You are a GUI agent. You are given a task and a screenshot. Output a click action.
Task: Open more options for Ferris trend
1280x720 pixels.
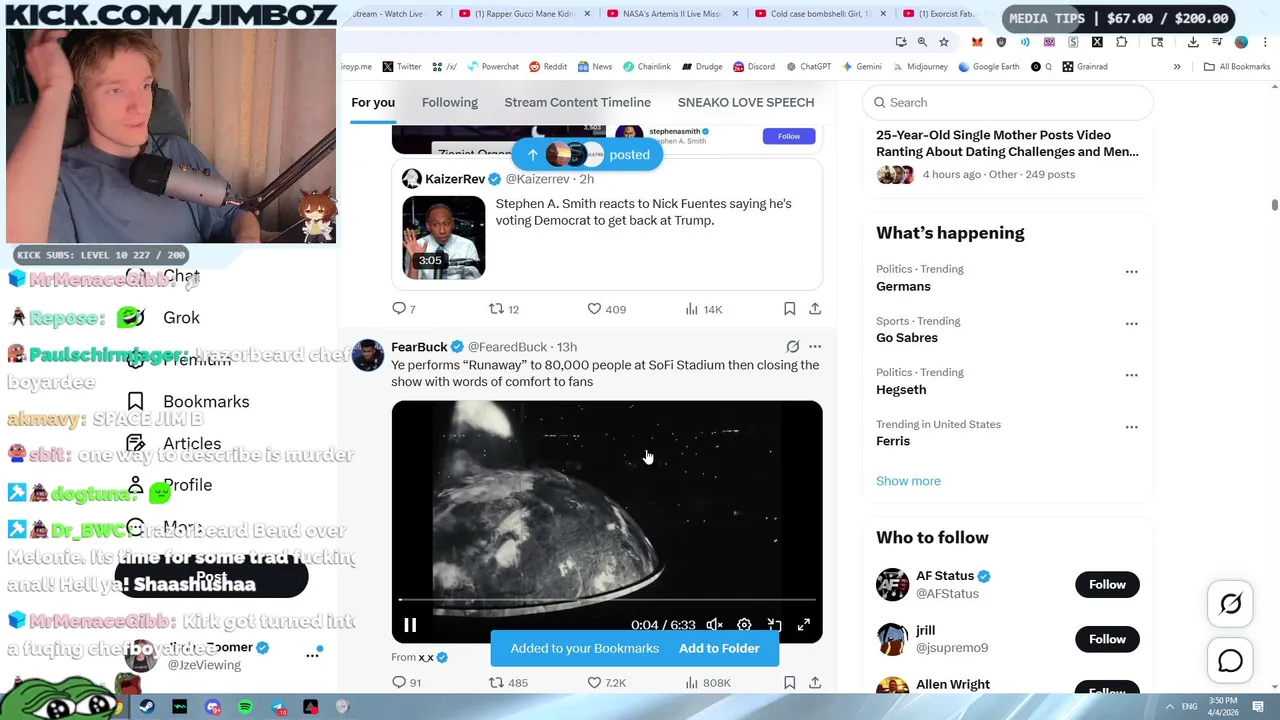pyautogui.click(x=1131, y=427)
